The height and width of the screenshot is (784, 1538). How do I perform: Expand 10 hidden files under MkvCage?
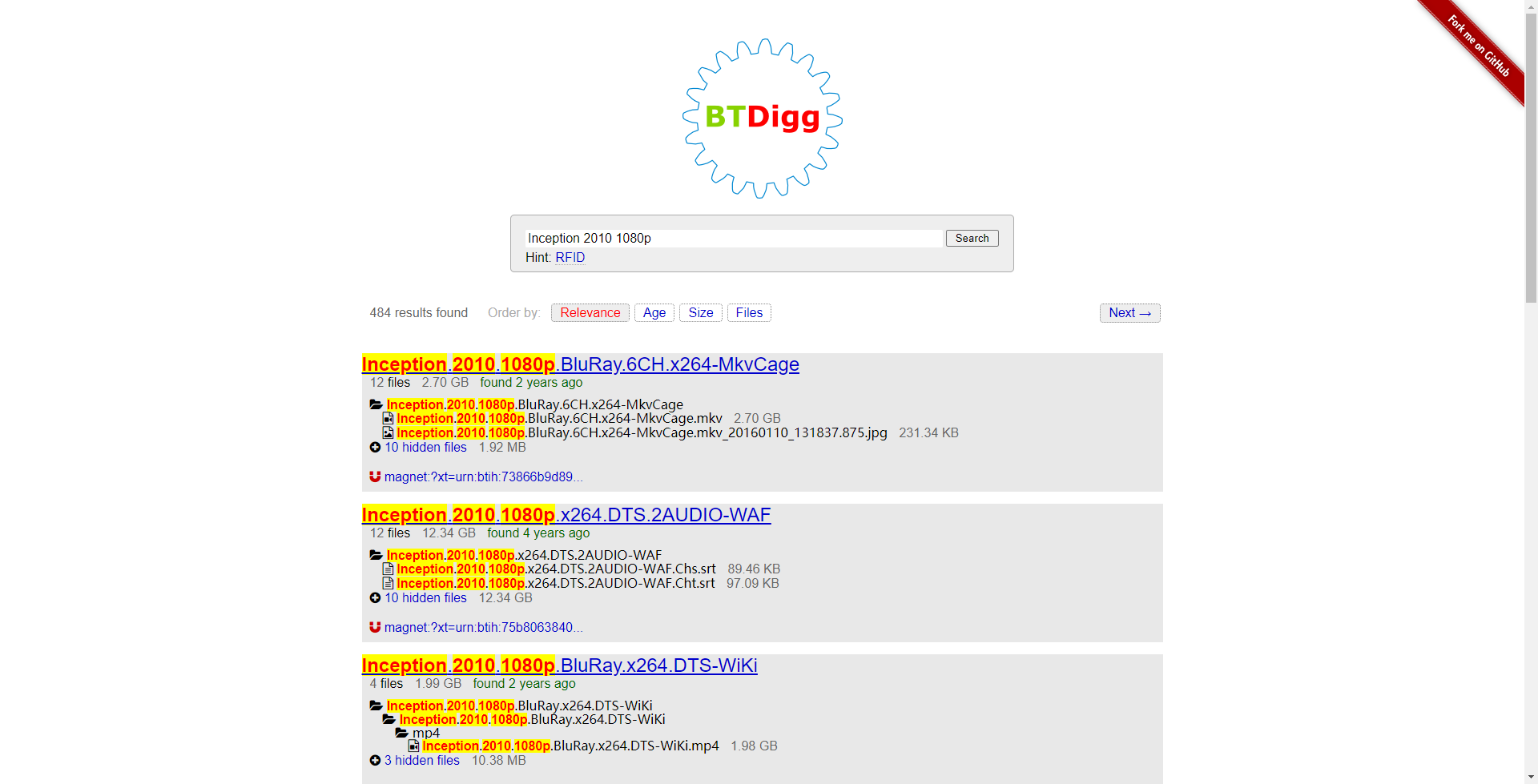(x=425, y=447)
